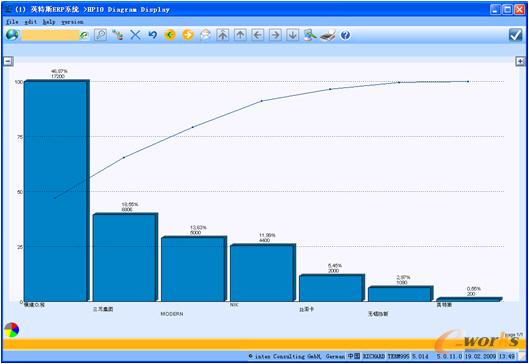529x364 pixels.
Task: Click the orange forward arrow button
Action: 188,35
